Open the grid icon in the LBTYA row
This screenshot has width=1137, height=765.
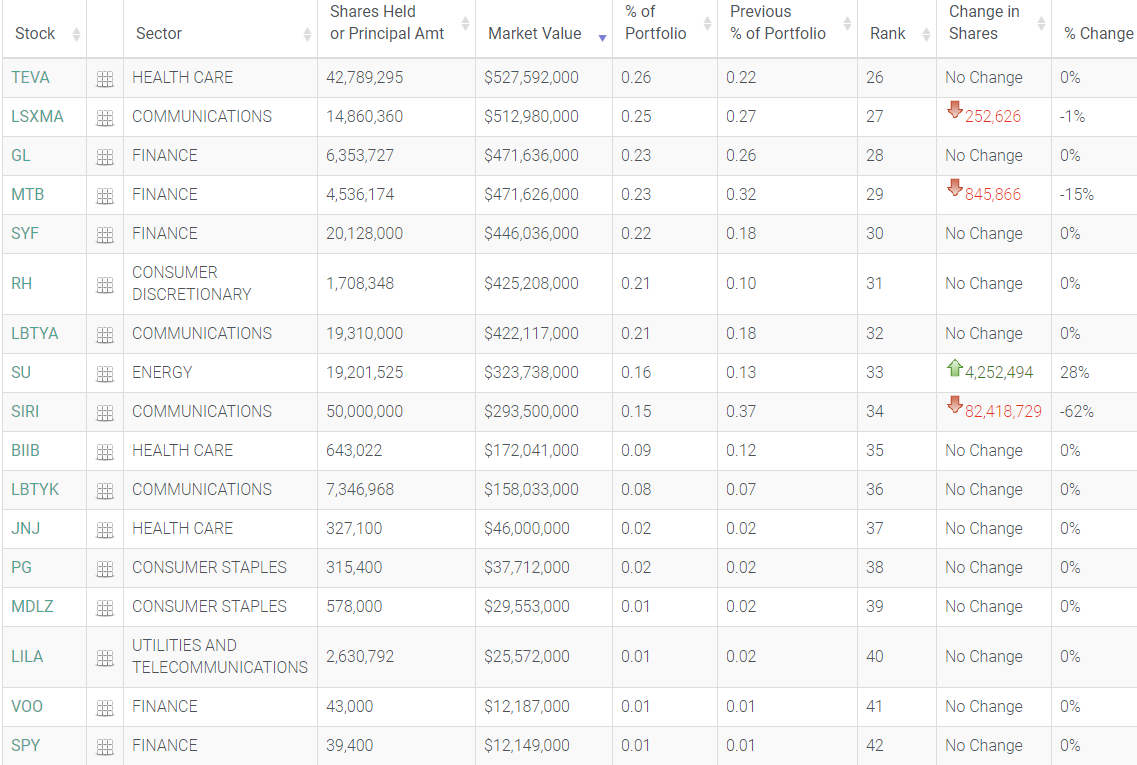pos(105,336)
